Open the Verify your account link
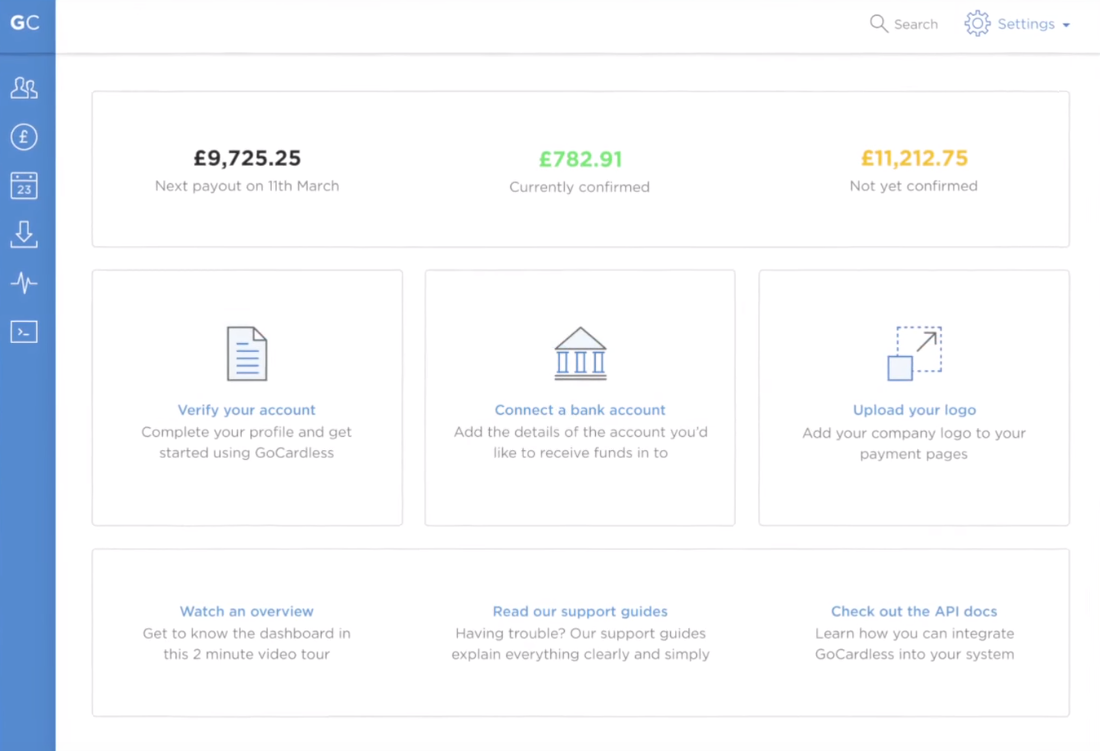 [x=246, y=409]
